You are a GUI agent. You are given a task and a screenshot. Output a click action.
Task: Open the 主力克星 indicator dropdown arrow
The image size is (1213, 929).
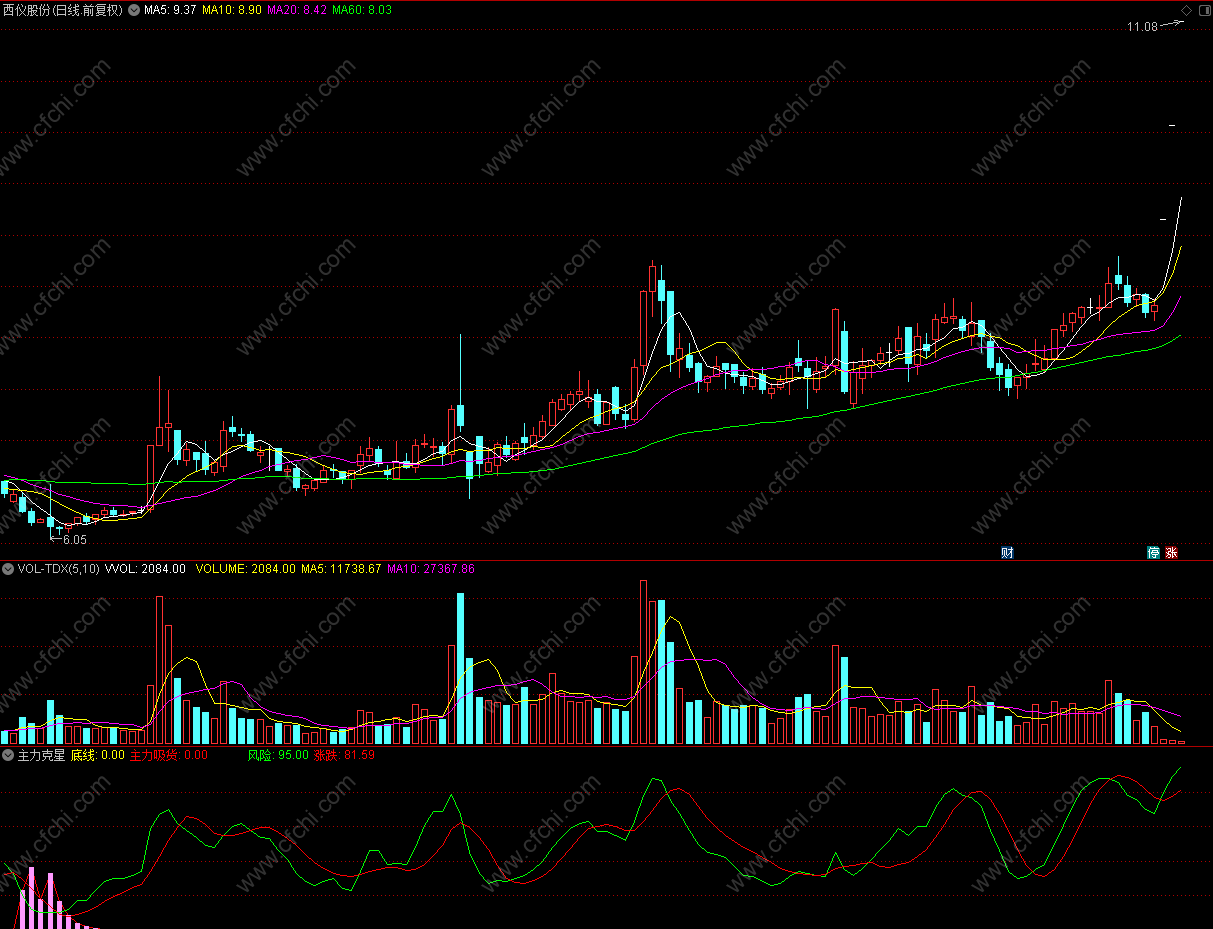8,755
